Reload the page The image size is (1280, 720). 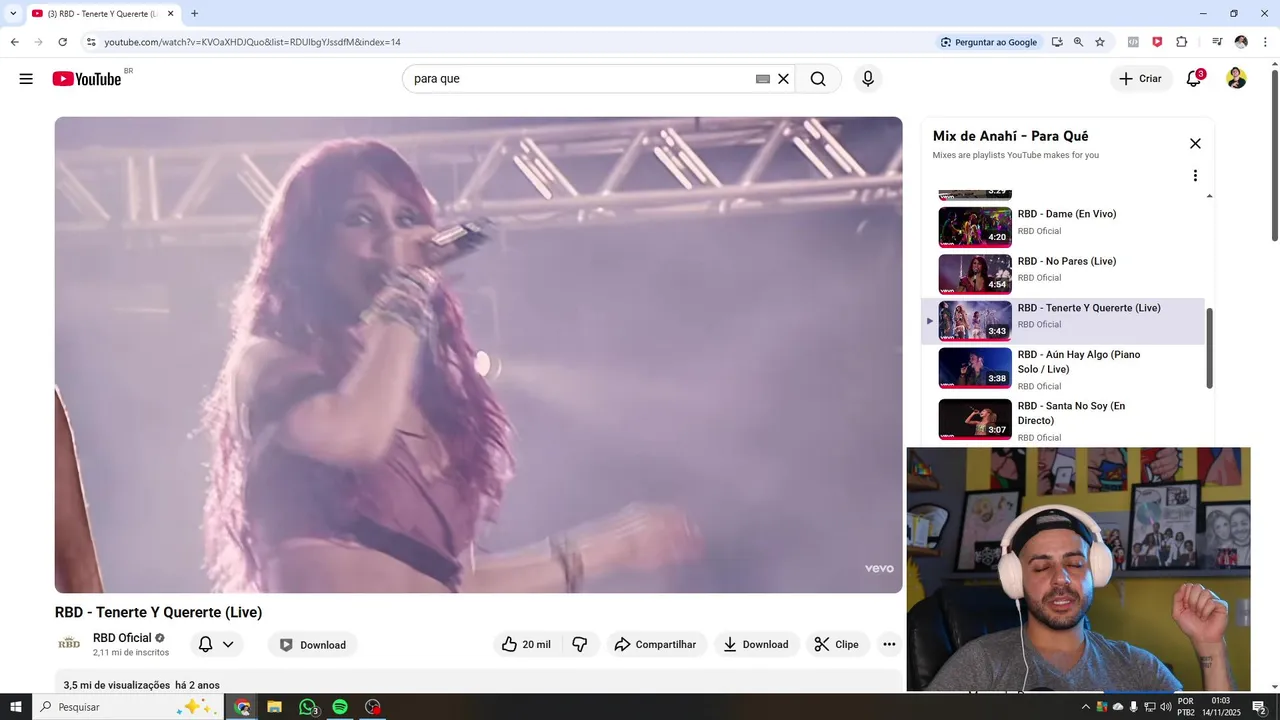click(63, 42)
